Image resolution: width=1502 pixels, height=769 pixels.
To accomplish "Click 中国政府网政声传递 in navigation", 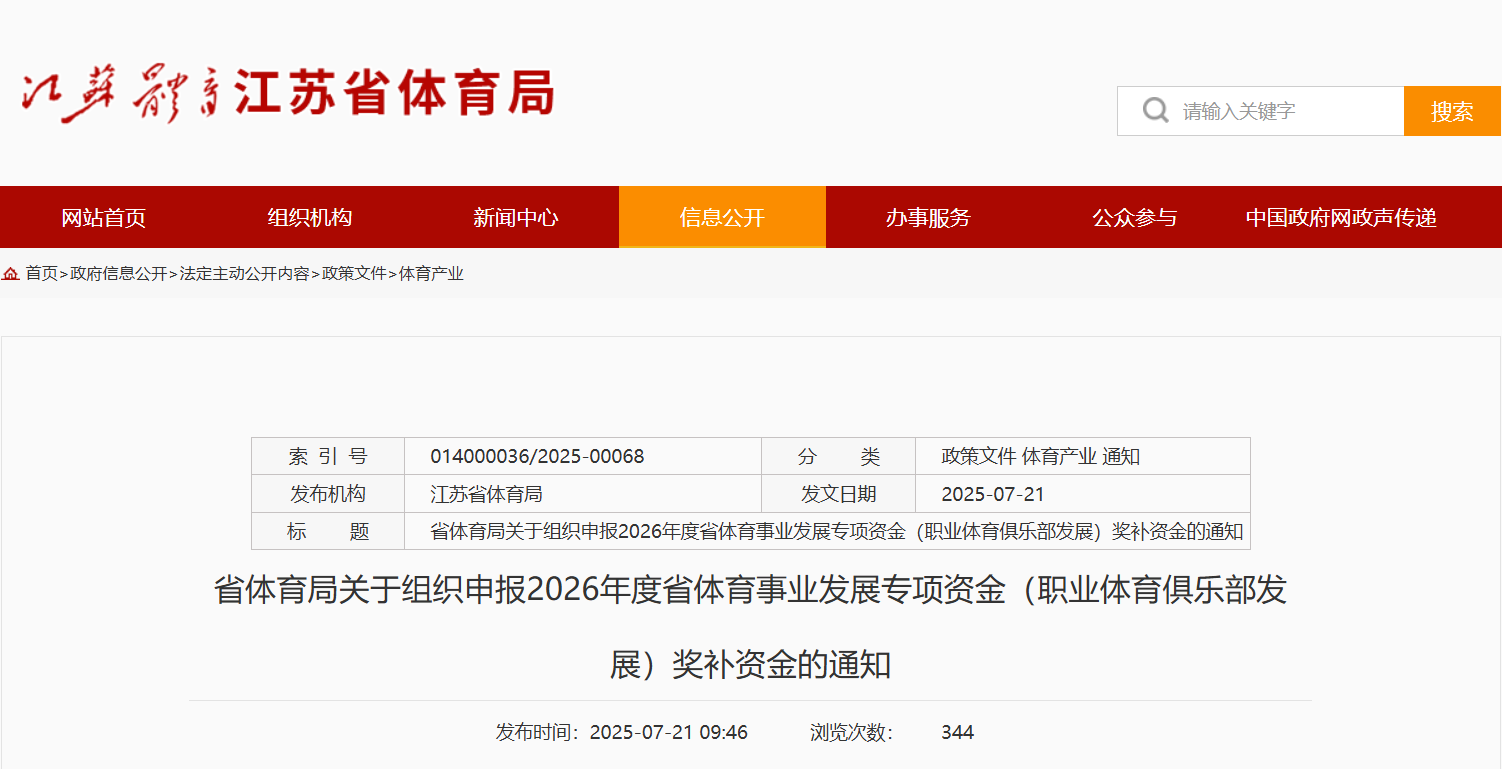I will tap(1340, 218).
